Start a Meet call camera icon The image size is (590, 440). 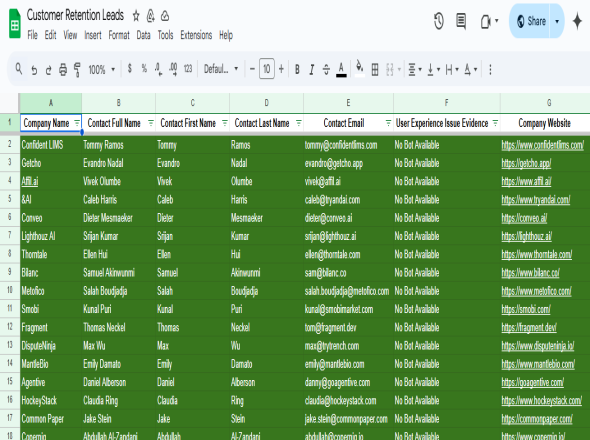pos(485,21)
